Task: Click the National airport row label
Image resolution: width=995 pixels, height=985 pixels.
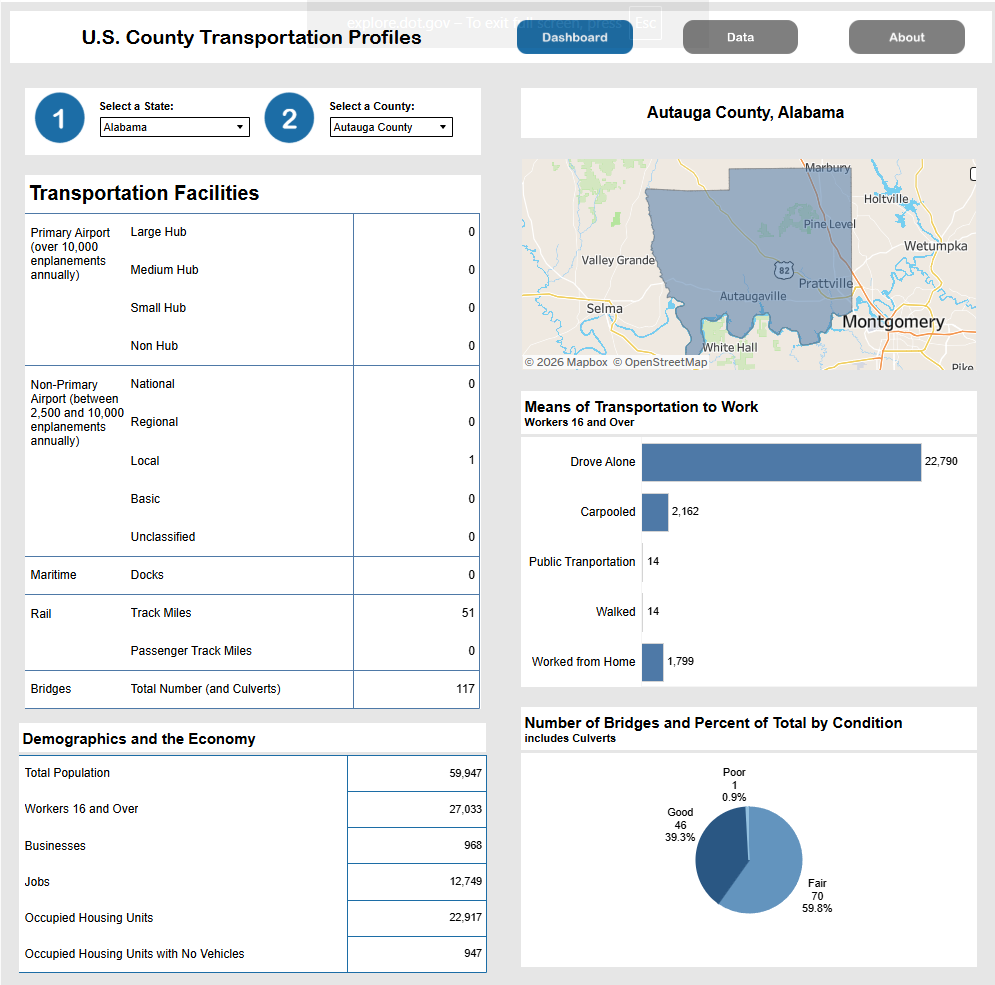Action: tap(152, 384)
